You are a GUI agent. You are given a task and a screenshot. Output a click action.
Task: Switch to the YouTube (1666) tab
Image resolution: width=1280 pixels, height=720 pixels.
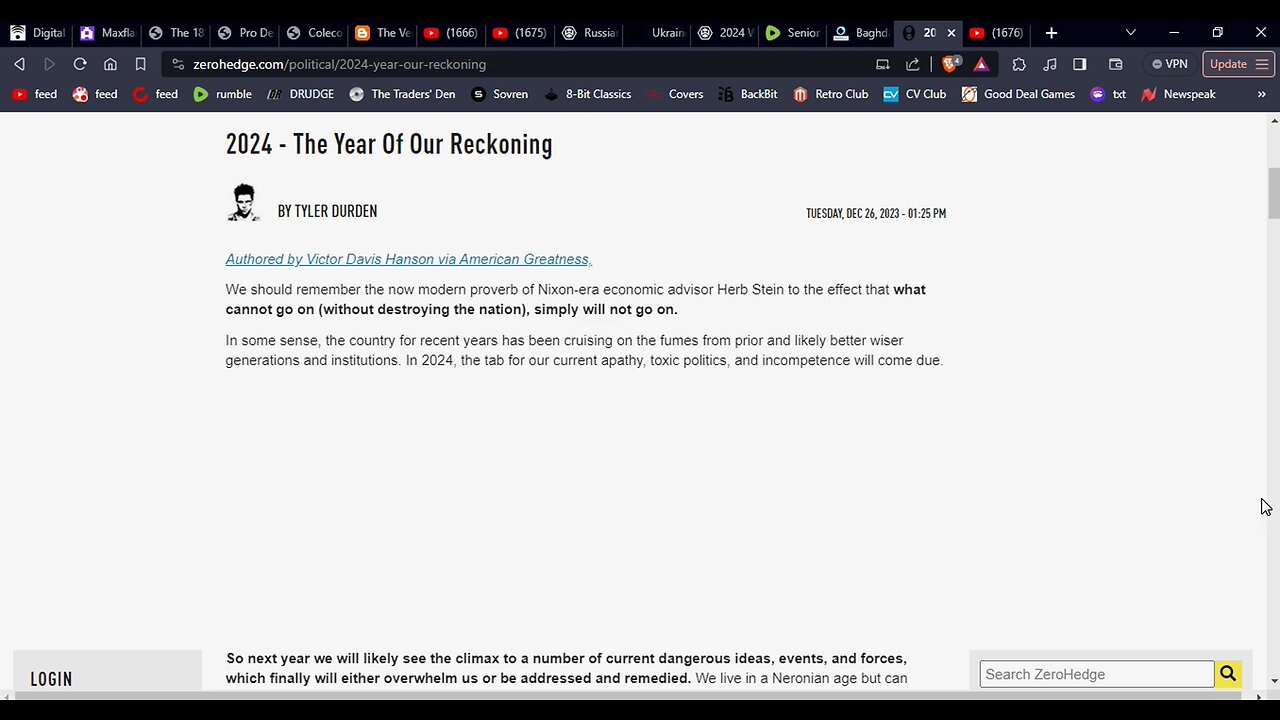(x=452, y=33)
